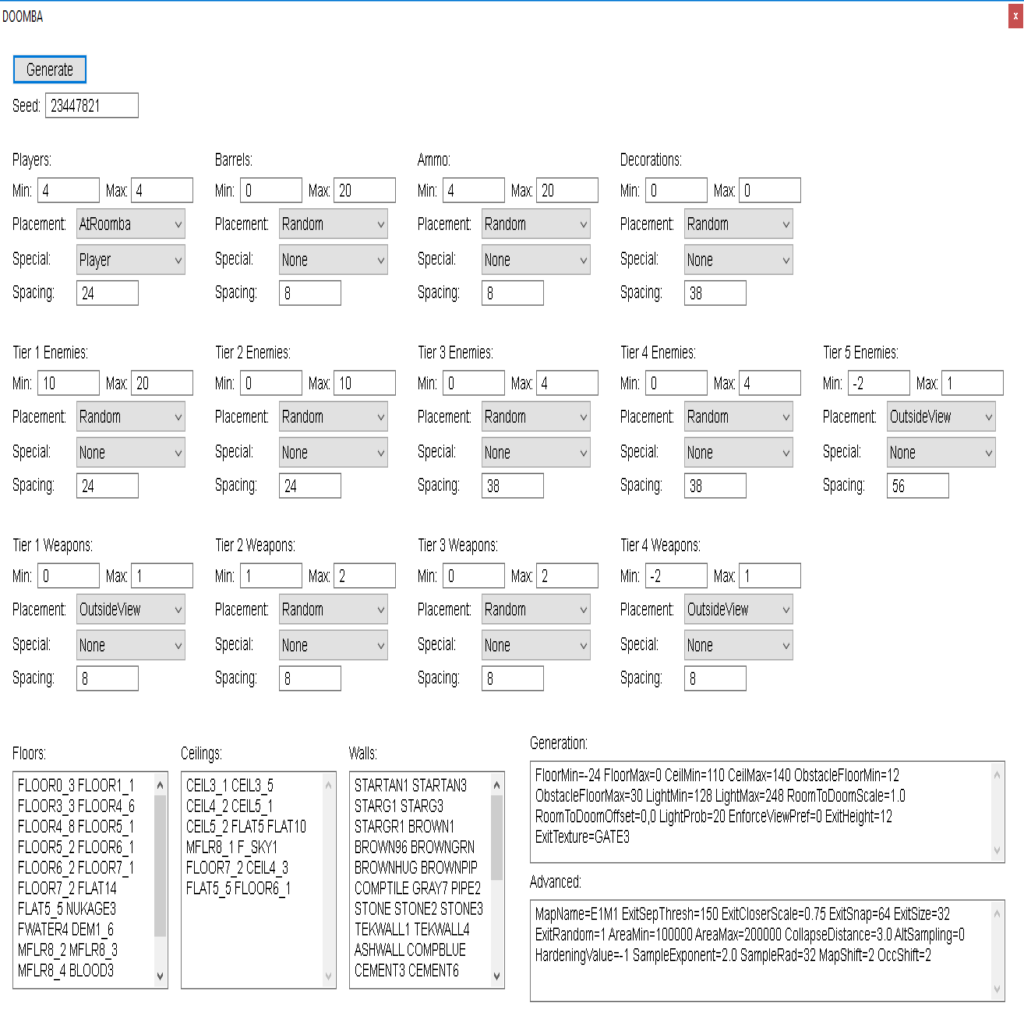Click the Seed input field

click(x=91, y=106)
